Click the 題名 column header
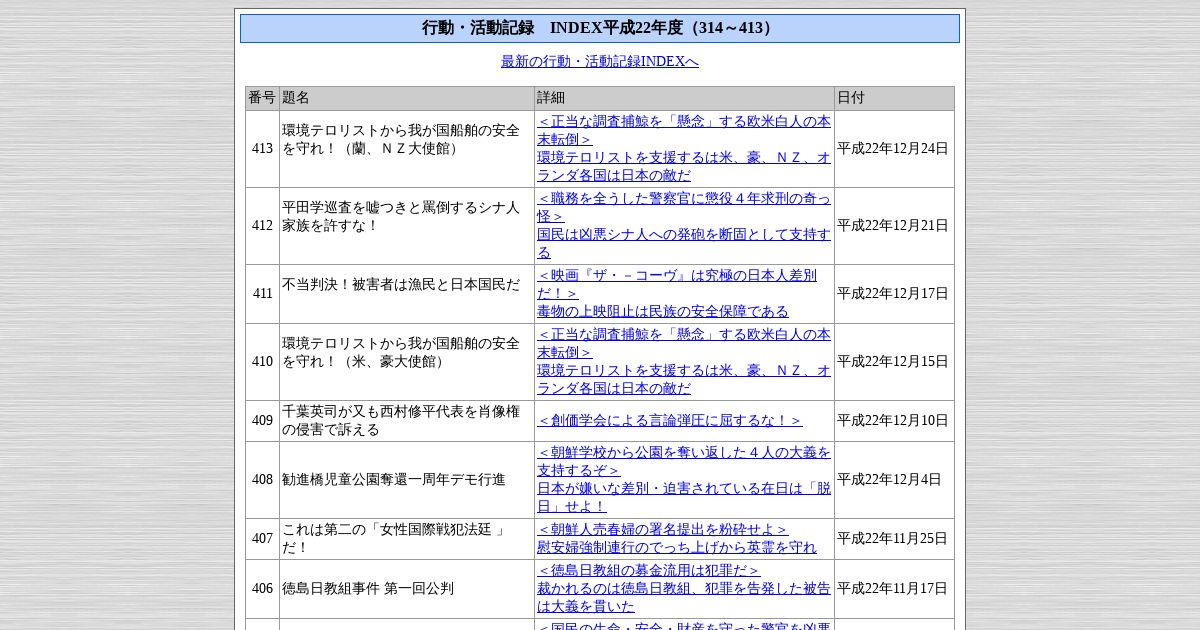 407,98
